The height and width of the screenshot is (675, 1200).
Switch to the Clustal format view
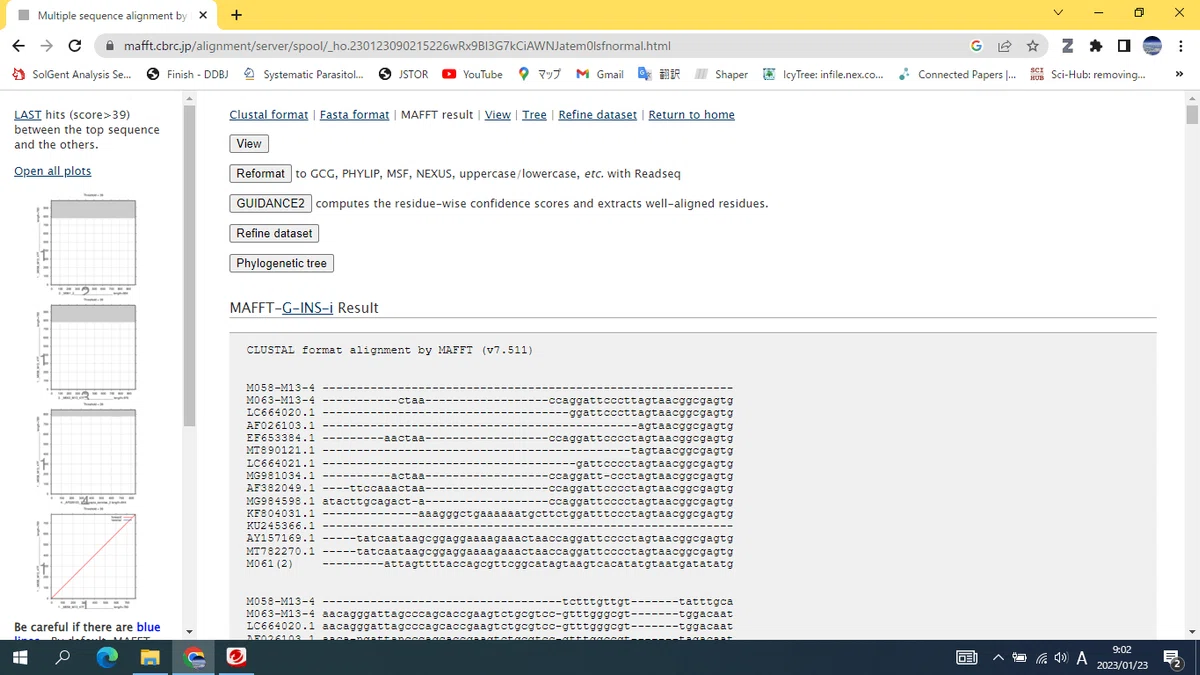[x=269, y=115]
